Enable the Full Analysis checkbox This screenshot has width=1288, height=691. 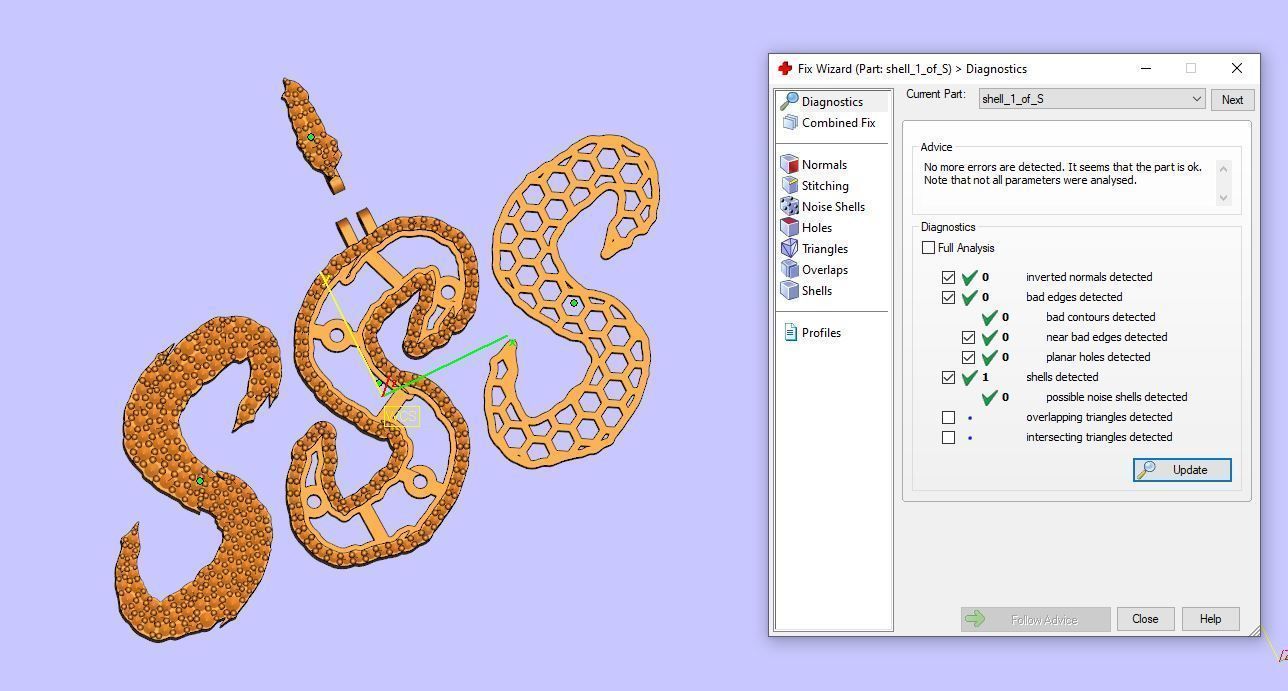[x=928, y=247]
